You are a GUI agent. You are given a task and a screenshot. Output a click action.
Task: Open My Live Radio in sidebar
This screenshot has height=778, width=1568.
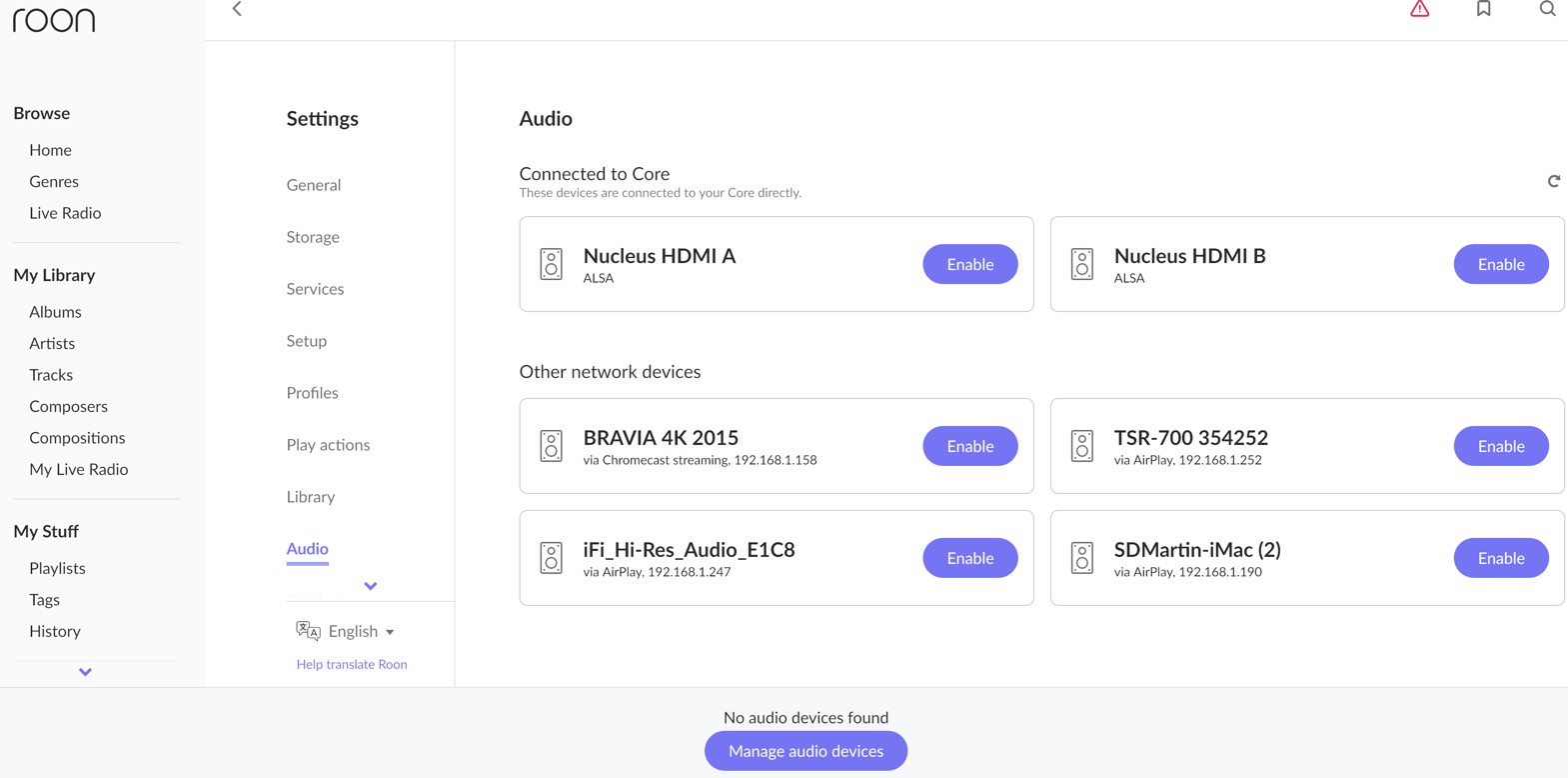click(x=79, y=469)
